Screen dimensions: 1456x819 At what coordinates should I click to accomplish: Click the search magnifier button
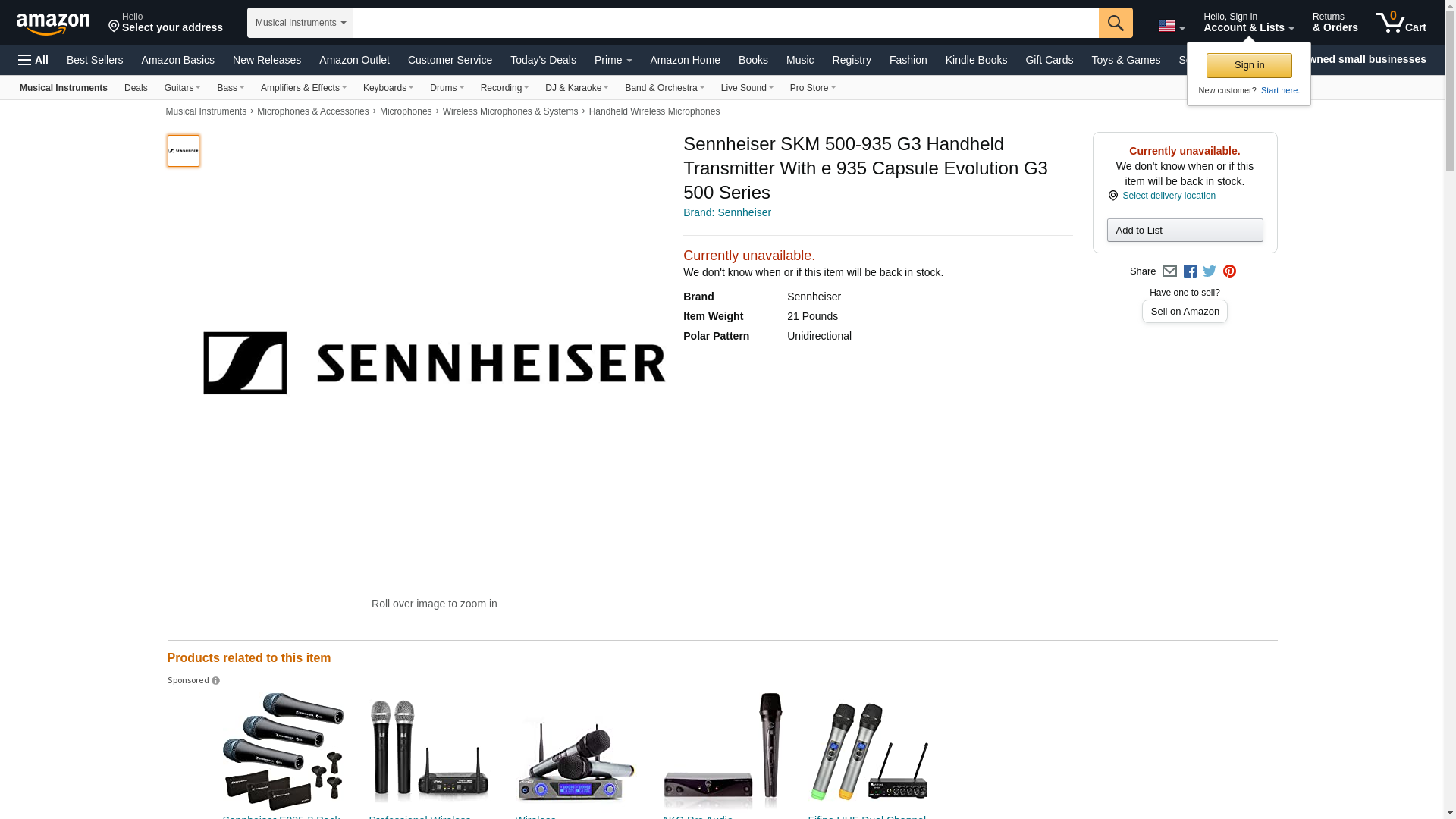click(x=1115, y=23)
